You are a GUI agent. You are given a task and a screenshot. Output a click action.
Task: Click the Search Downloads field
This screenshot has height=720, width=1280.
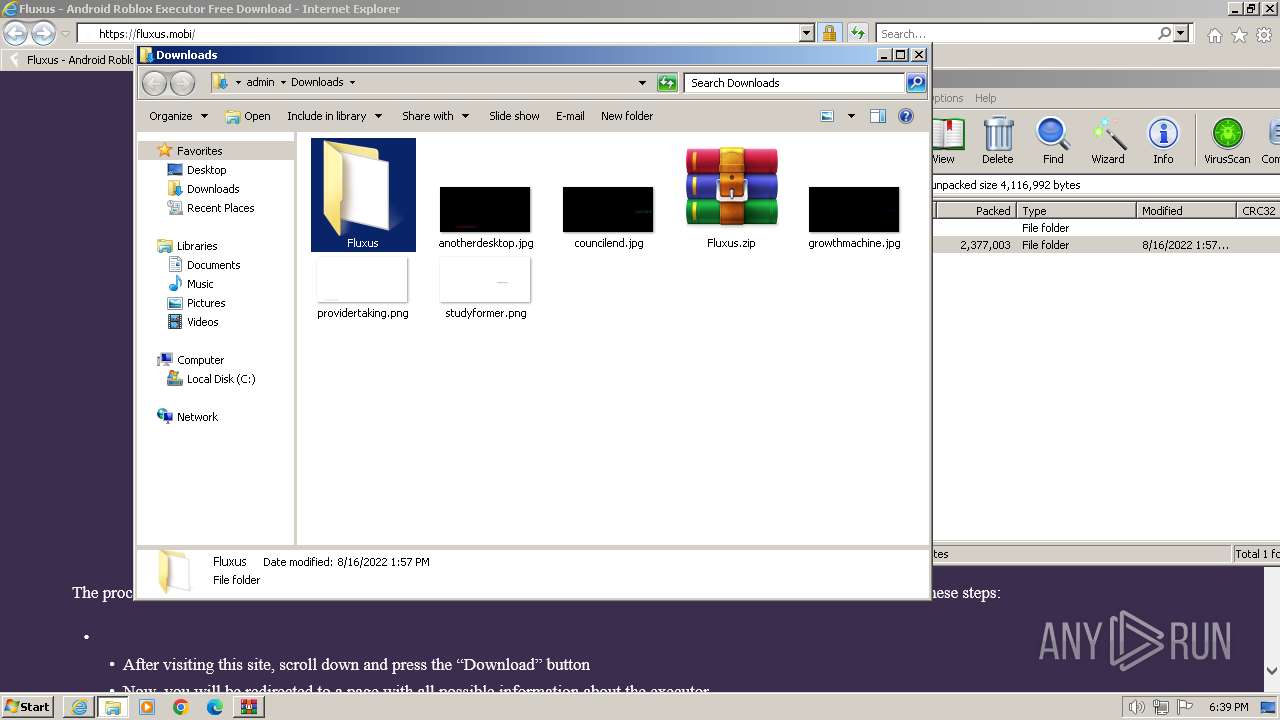coord(795,83)
